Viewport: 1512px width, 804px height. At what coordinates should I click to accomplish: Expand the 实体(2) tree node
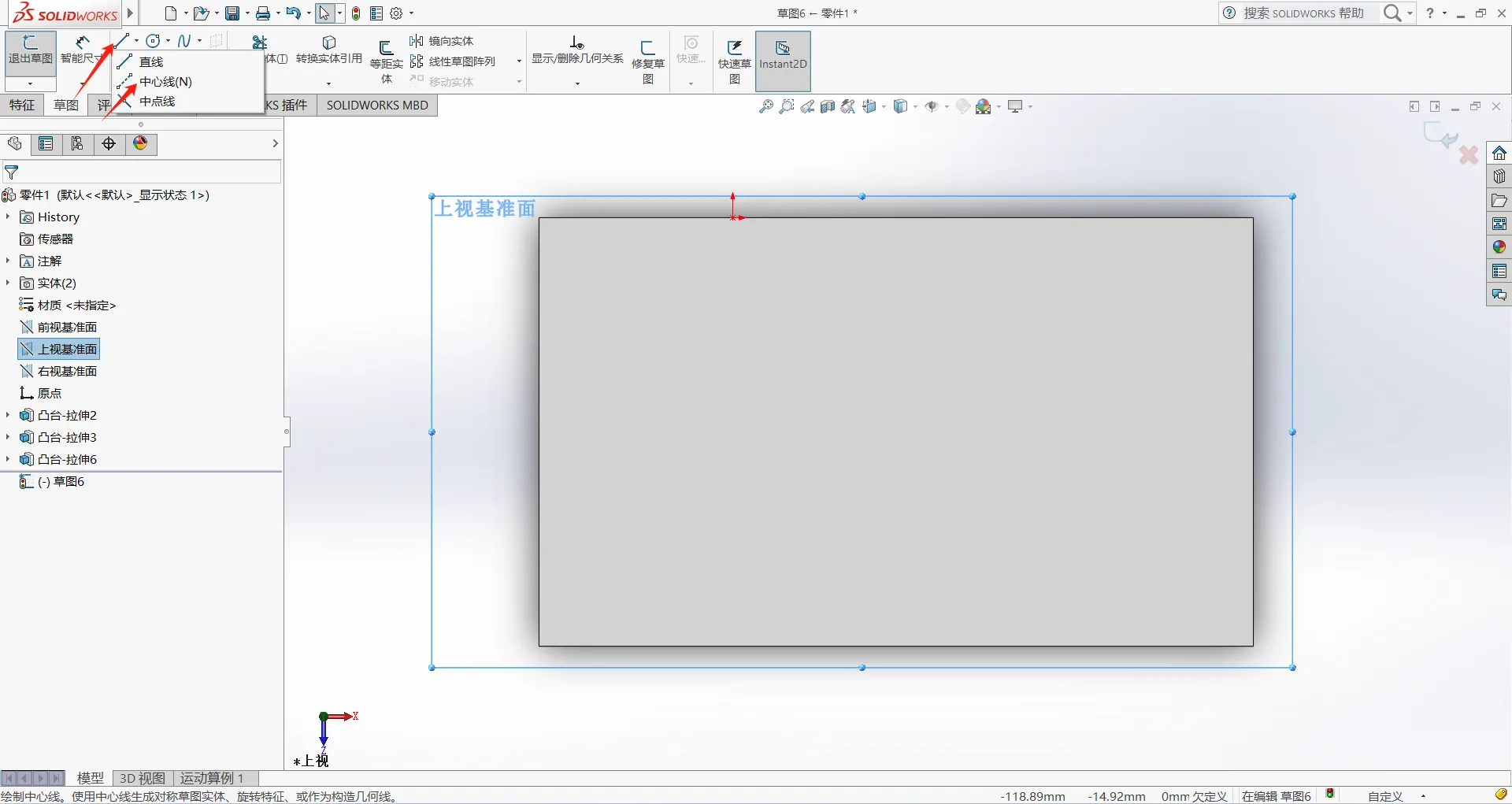8,283
